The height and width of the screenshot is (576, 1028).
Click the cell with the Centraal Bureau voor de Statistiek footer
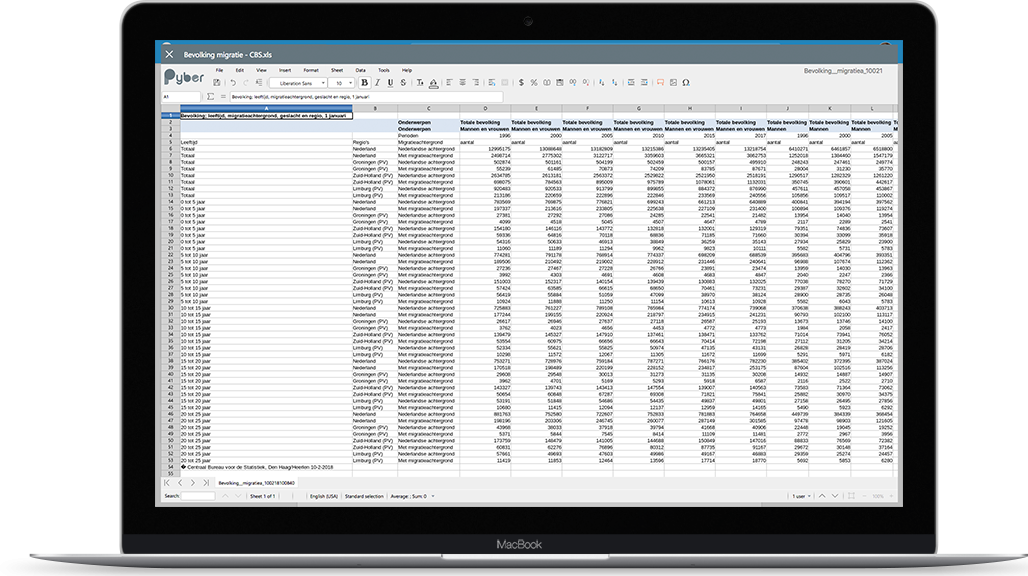[266, 467]
